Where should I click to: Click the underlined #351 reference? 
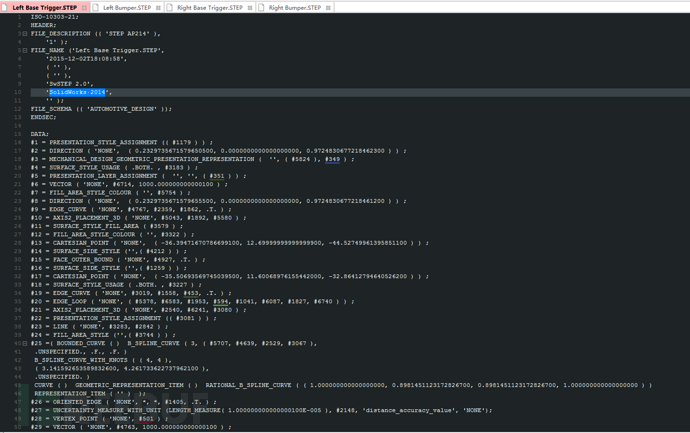(x=217, y=176)
